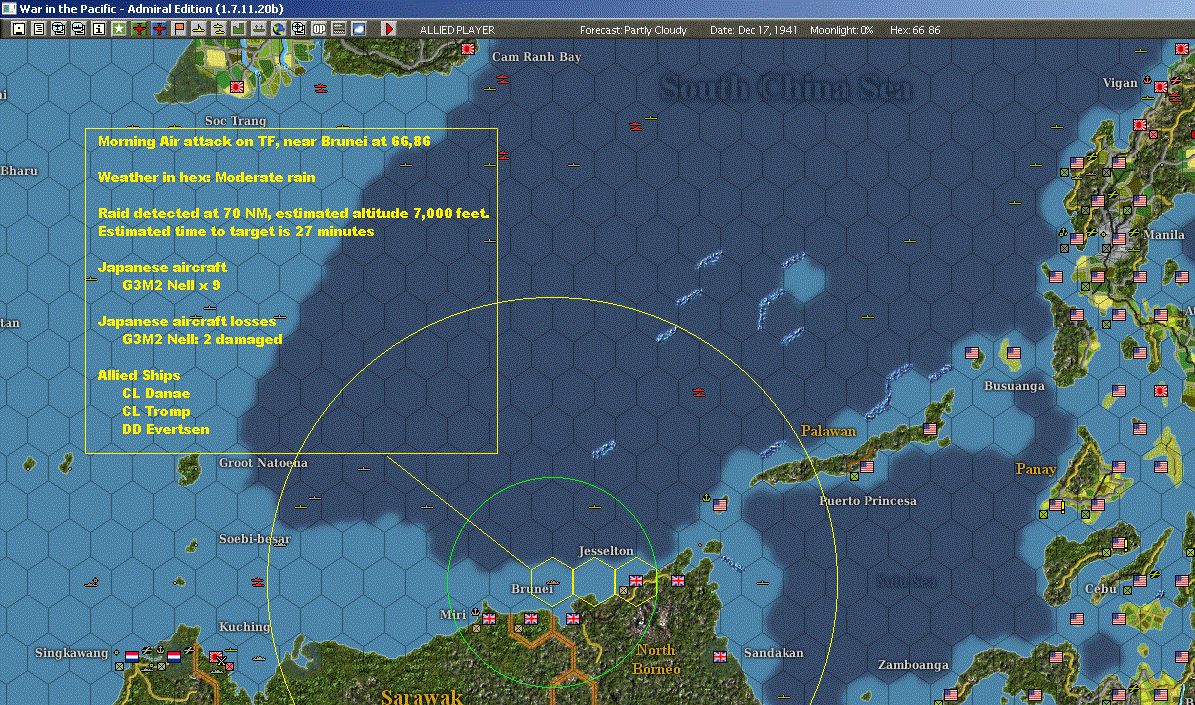
Task: Click red plane on green background icon
Action: (x=139, y=29)
